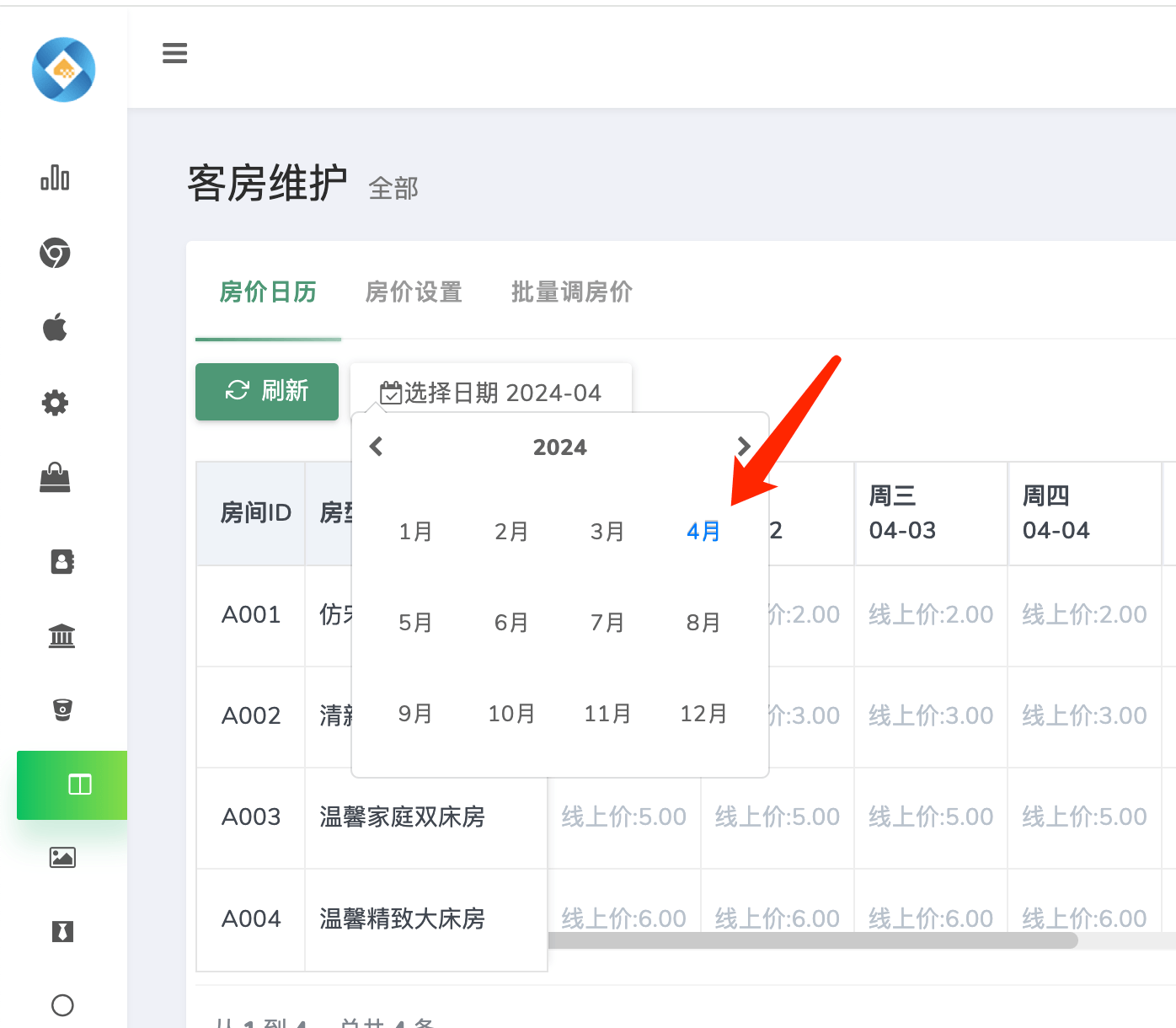Click the 刷新 refresh button
This screenshot has height=1028, width=1176.
click(267, 391)
